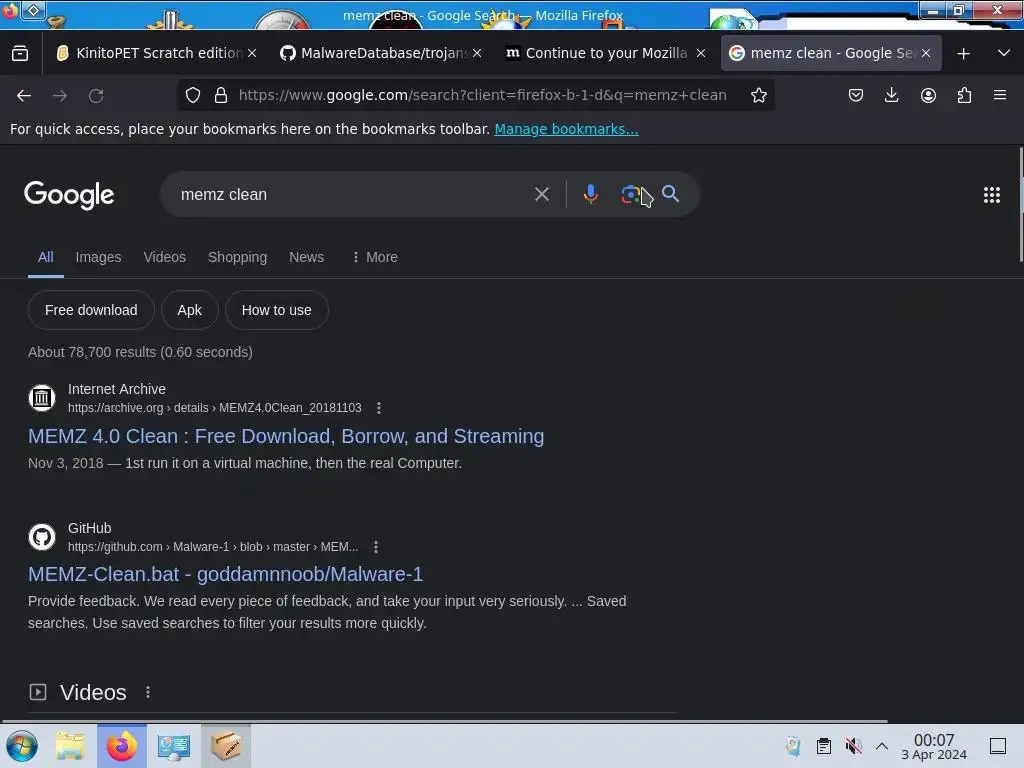The width and height of the screenshot is (1024, 768).
Task: Click Firefox icon in taskbar
Action: point(122,746)
